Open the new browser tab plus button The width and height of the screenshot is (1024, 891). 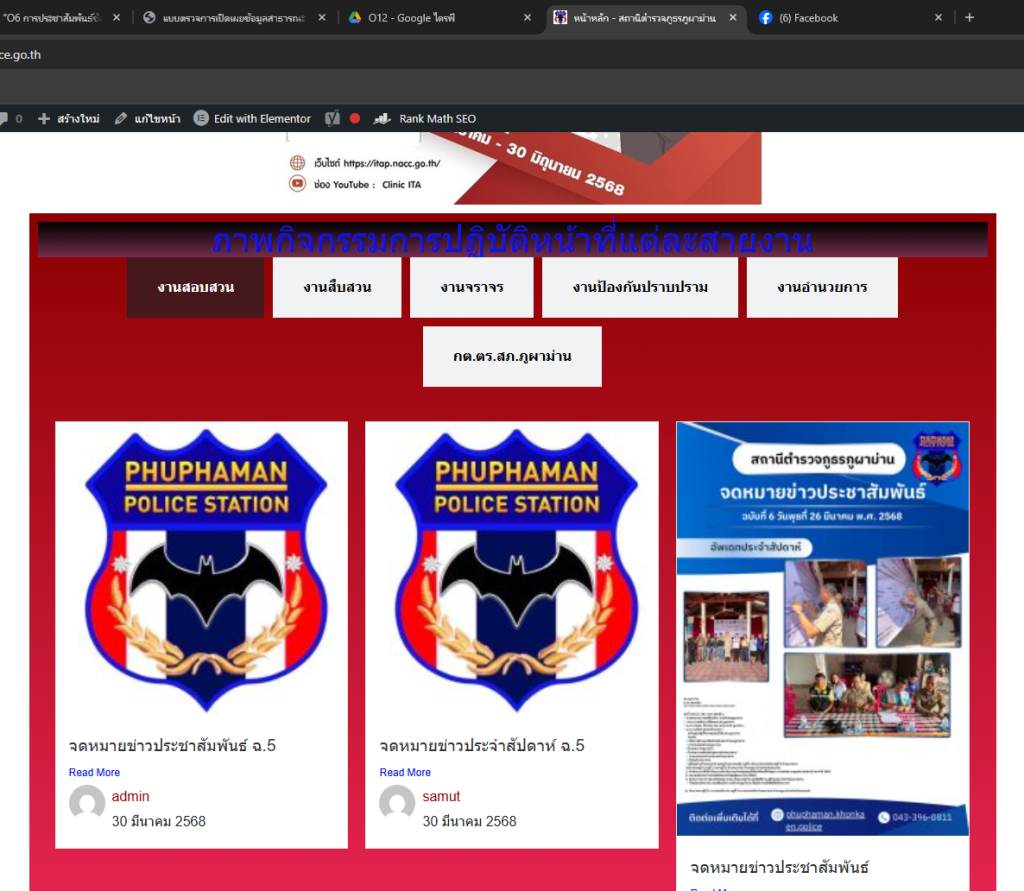tap(969, 17)
